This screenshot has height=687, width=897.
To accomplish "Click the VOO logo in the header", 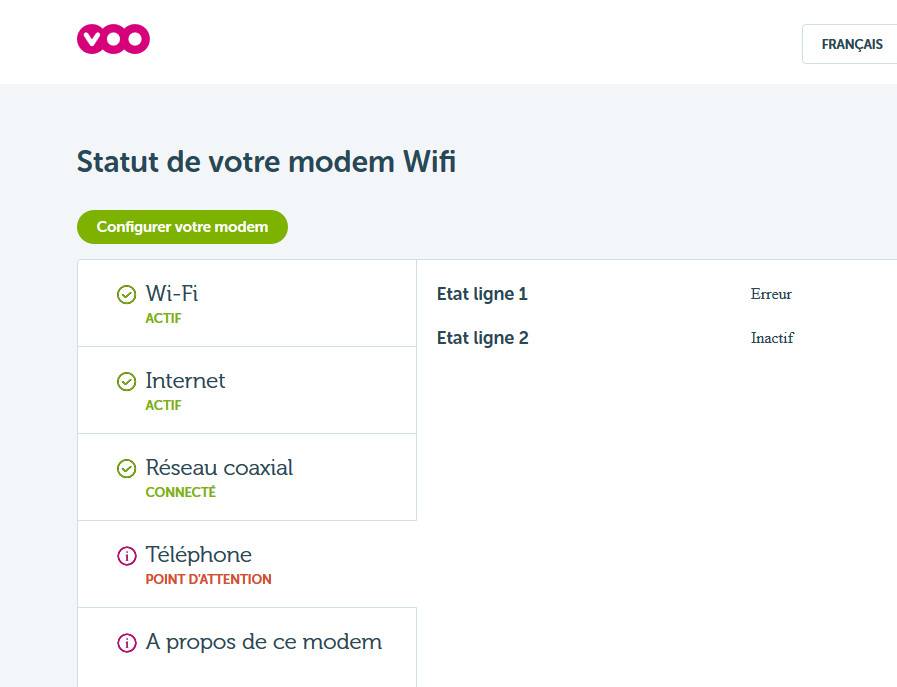I will point(113,39).
